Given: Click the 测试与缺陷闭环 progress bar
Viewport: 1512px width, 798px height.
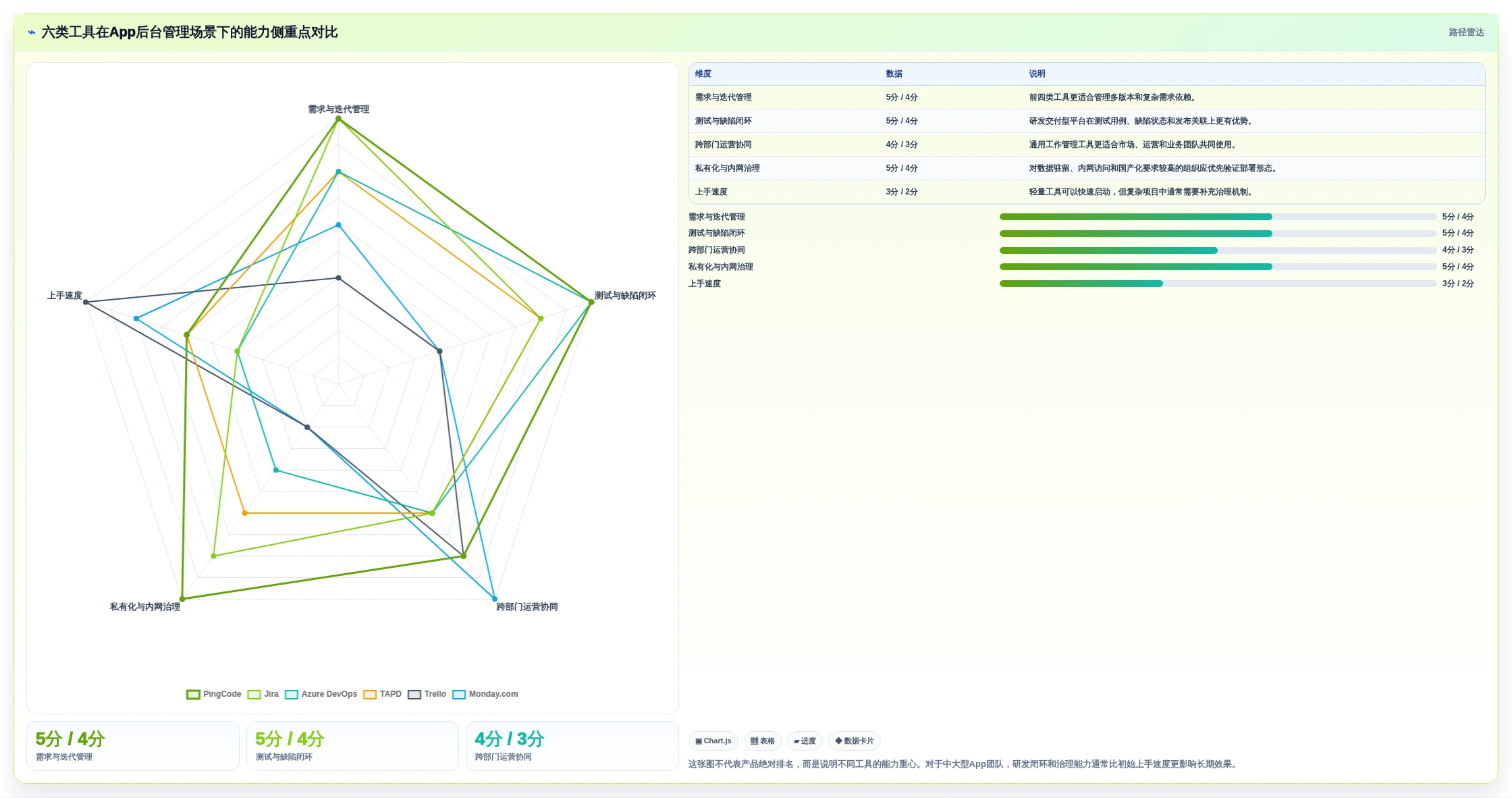Looking at the screenshot, I should click(x=1218, y=234).
